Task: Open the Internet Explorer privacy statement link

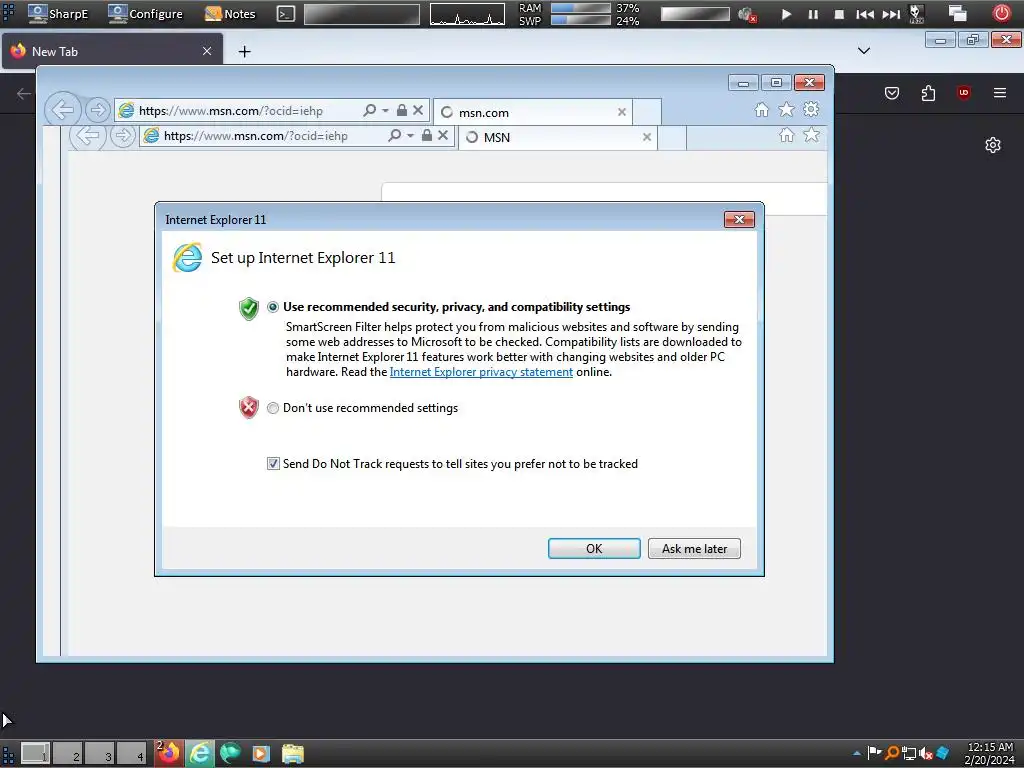Action: [x=481, y=372]
